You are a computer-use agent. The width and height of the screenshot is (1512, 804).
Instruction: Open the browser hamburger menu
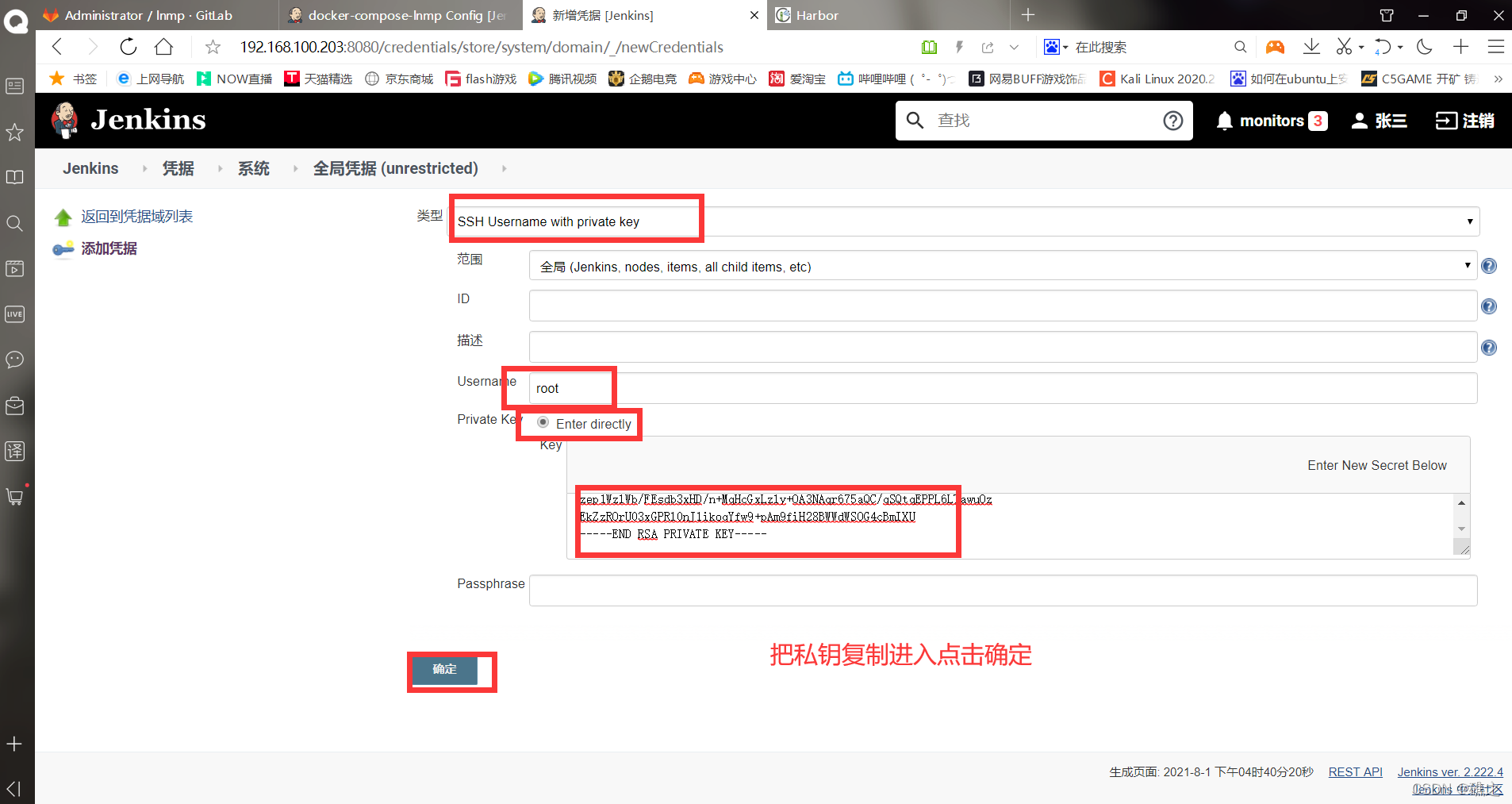[1495, 47]
